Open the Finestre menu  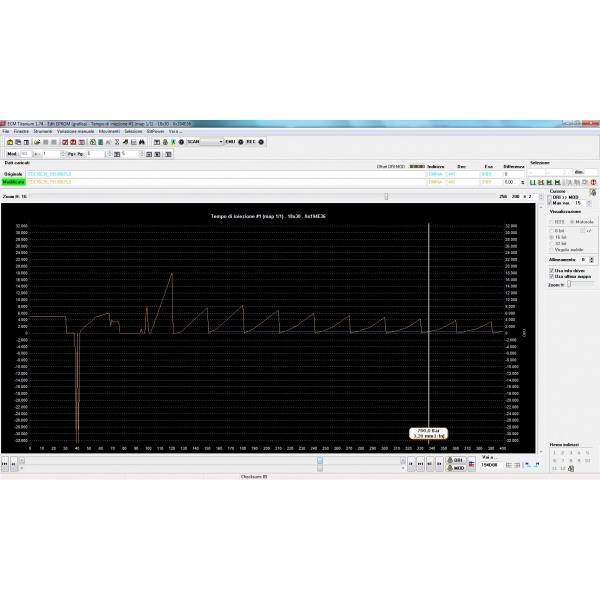(21, 131)
